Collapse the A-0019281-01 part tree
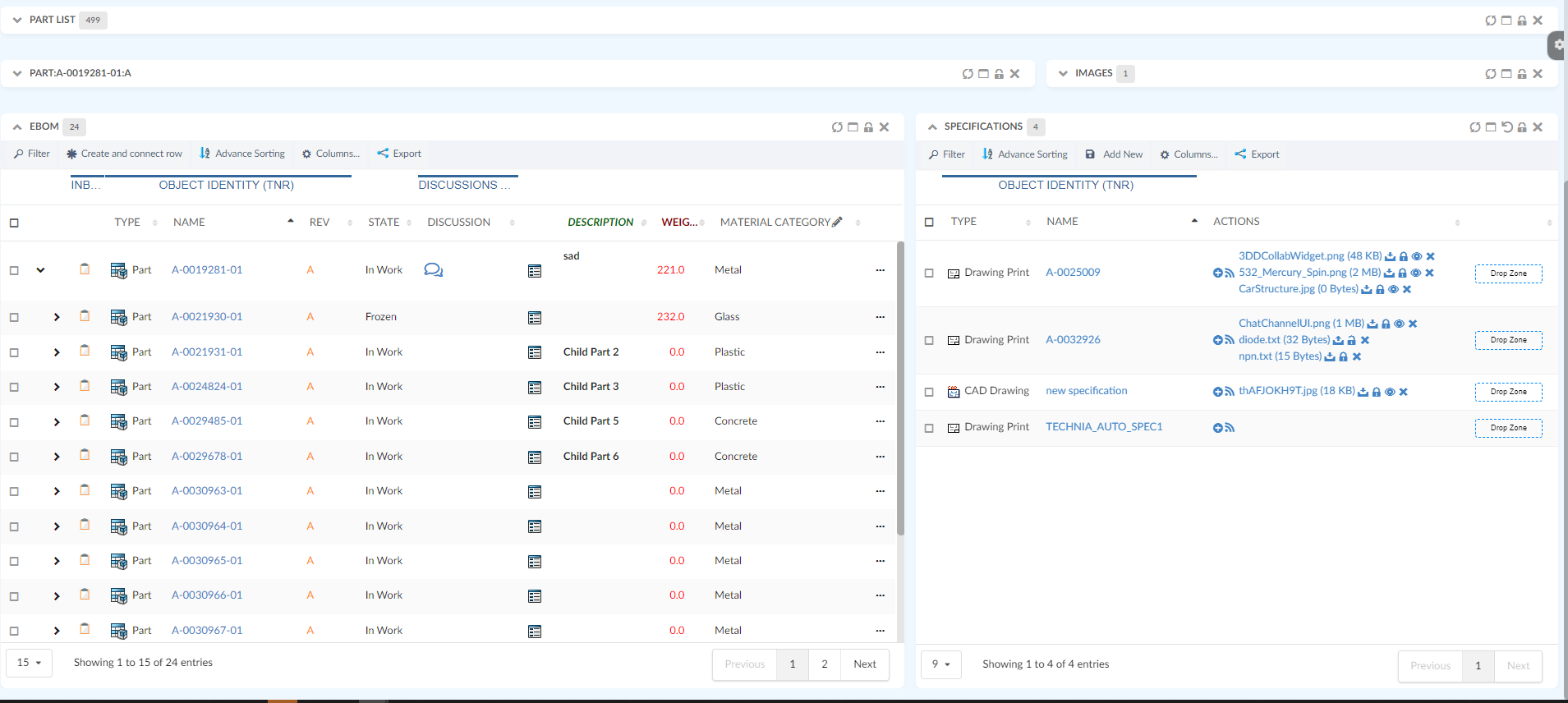The image size is (1568, 703). (x=40, y=270)
